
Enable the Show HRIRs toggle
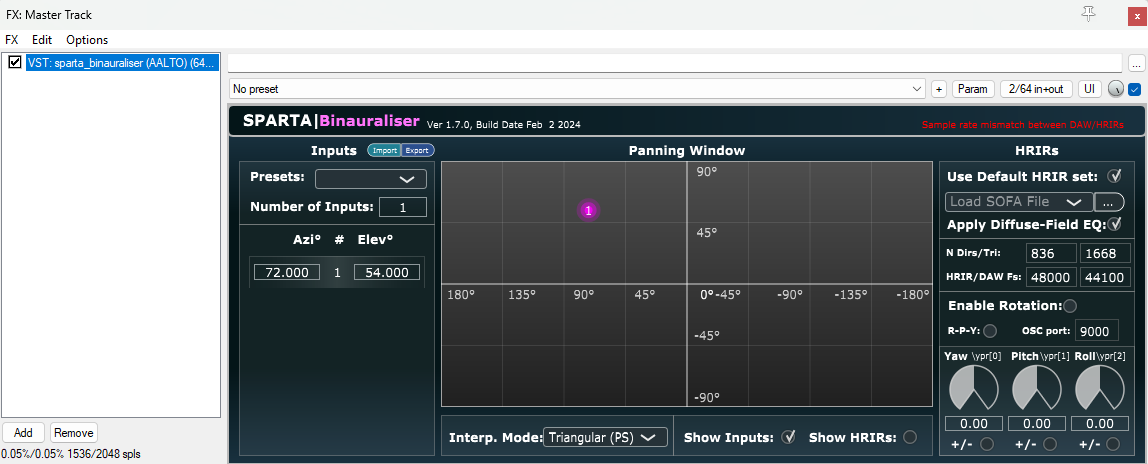(x=909, y=437)
